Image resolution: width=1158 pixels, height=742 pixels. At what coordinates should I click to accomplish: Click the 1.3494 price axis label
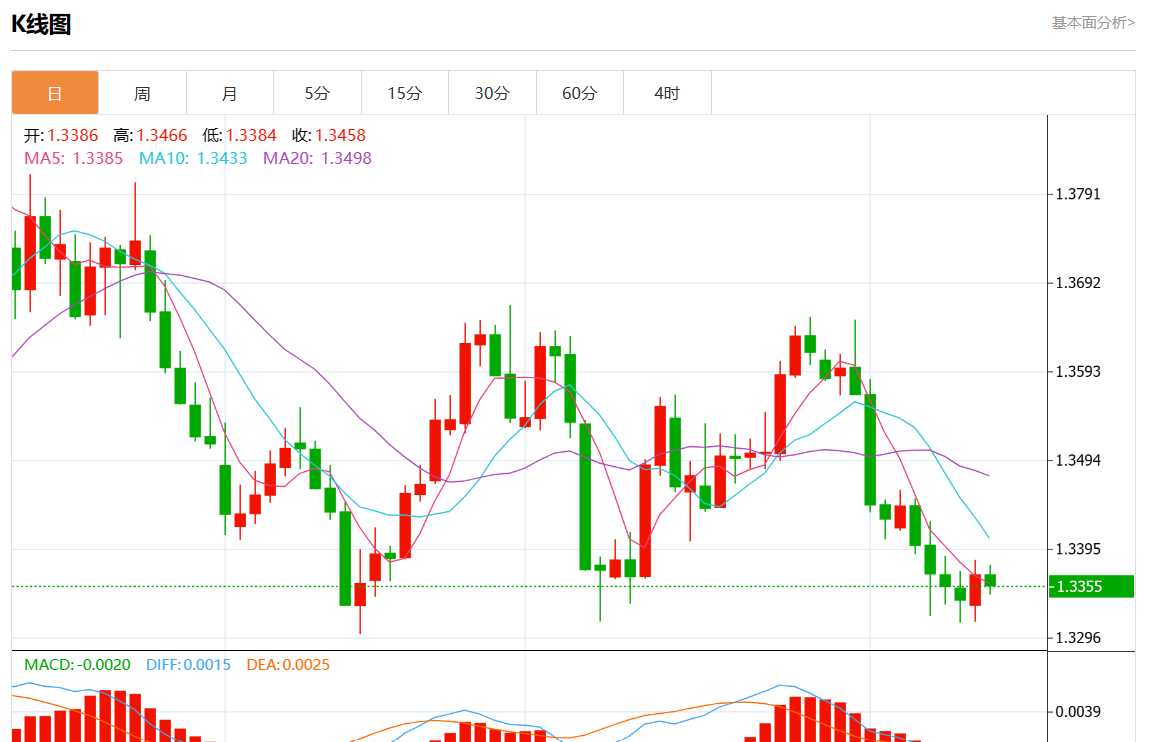point(1078,460)
